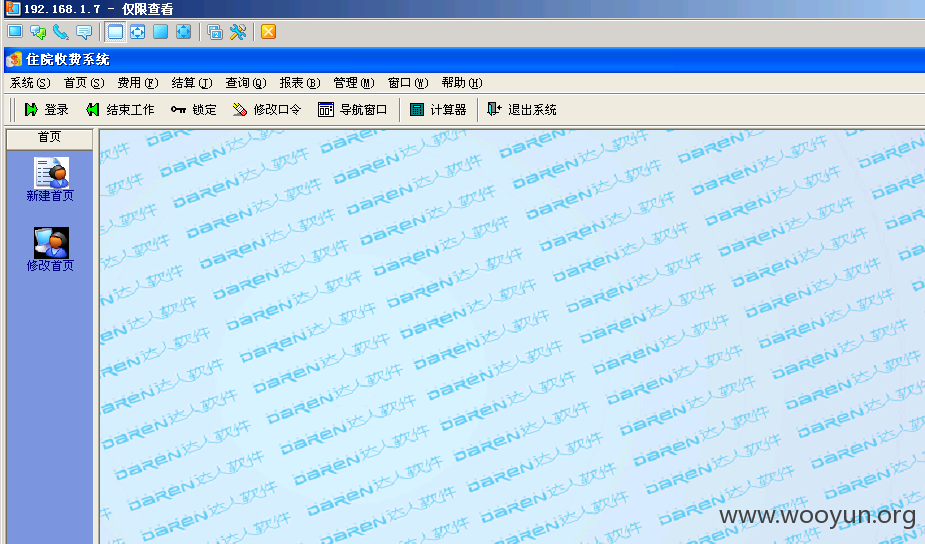Click the 修改口令 toolbar button

click(x=267, y=110)
